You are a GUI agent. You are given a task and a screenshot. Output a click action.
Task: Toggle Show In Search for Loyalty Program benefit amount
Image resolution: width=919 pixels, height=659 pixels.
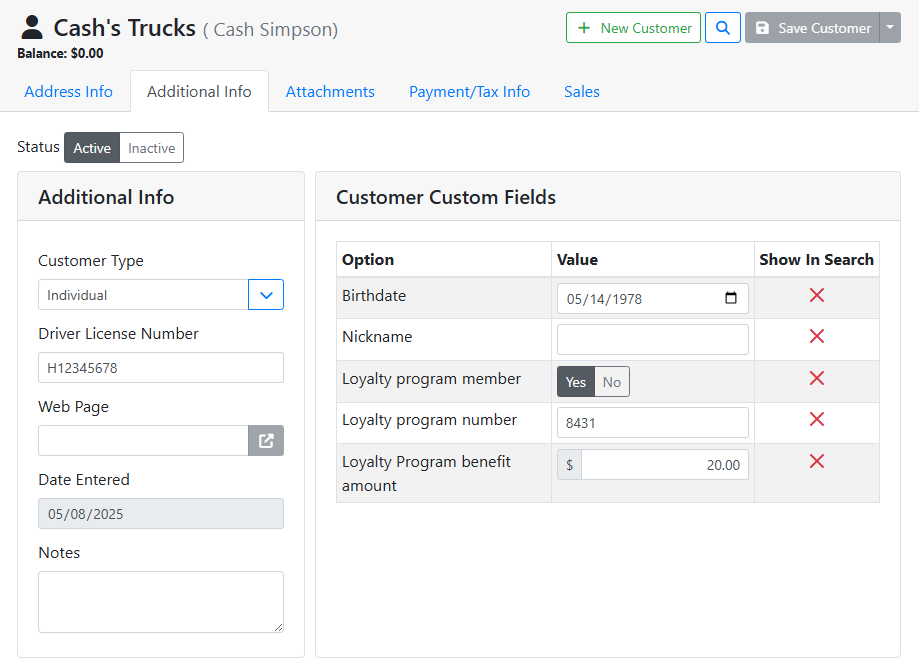[816, 461]
